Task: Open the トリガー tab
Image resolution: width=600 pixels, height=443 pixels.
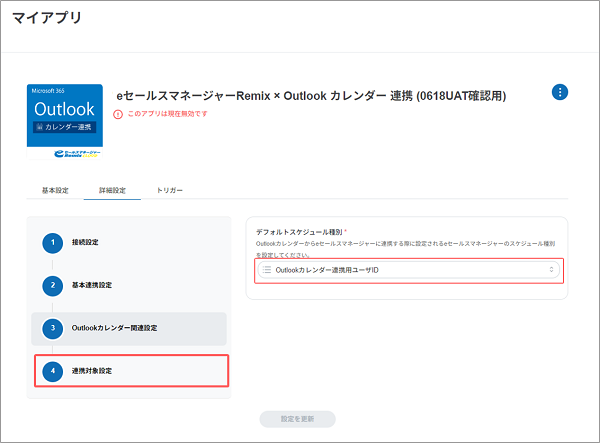Action: pyautogui.click(x=170, y=189)
